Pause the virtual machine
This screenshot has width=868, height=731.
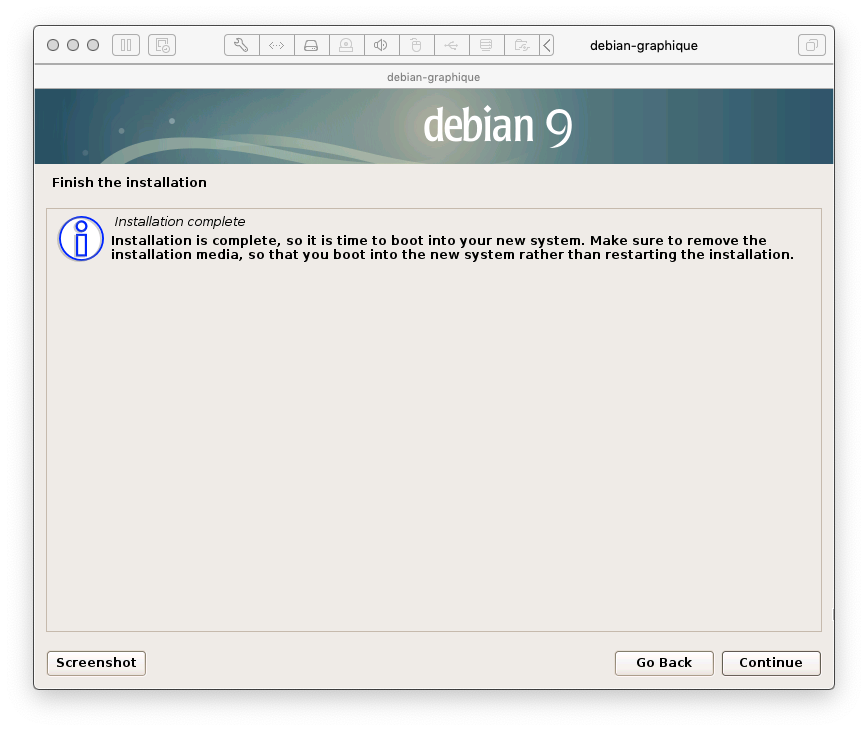point(126,45)
